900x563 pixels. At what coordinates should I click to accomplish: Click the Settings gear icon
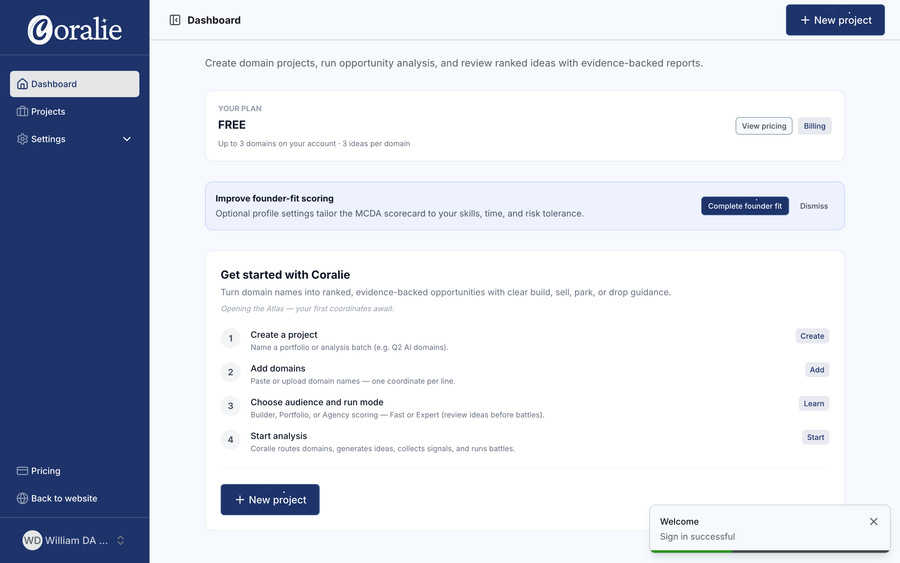pos(22,139)
